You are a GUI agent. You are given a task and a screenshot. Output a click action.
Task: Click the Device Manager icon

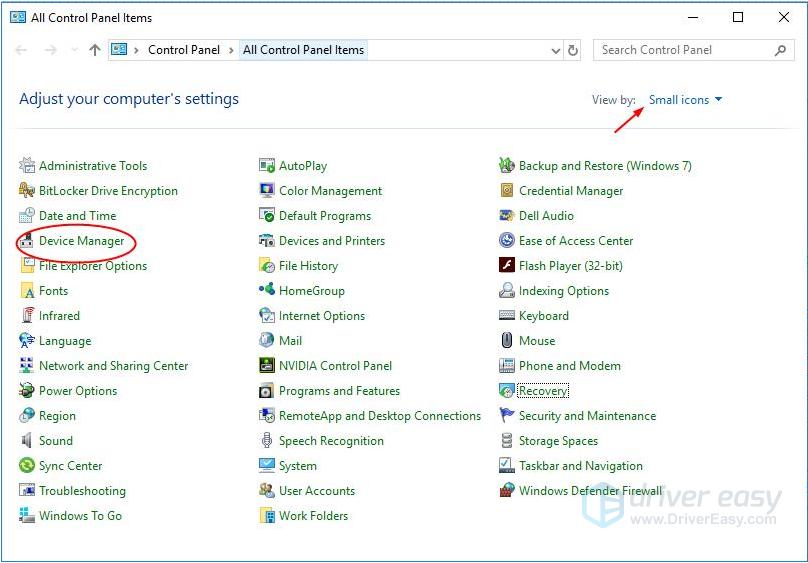28,241
